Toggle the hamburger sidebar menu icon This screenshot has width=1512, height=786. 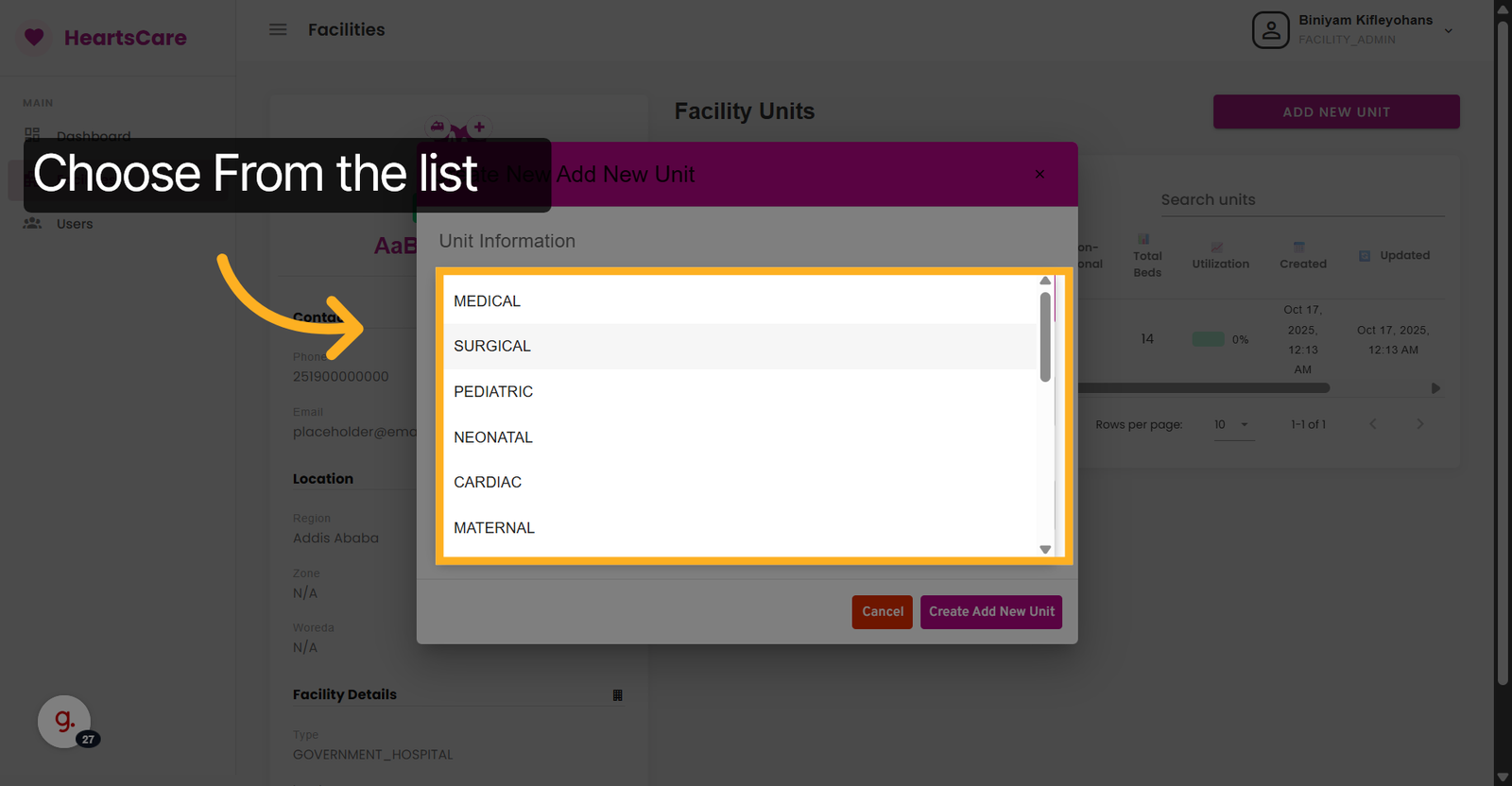pos(278,29)
